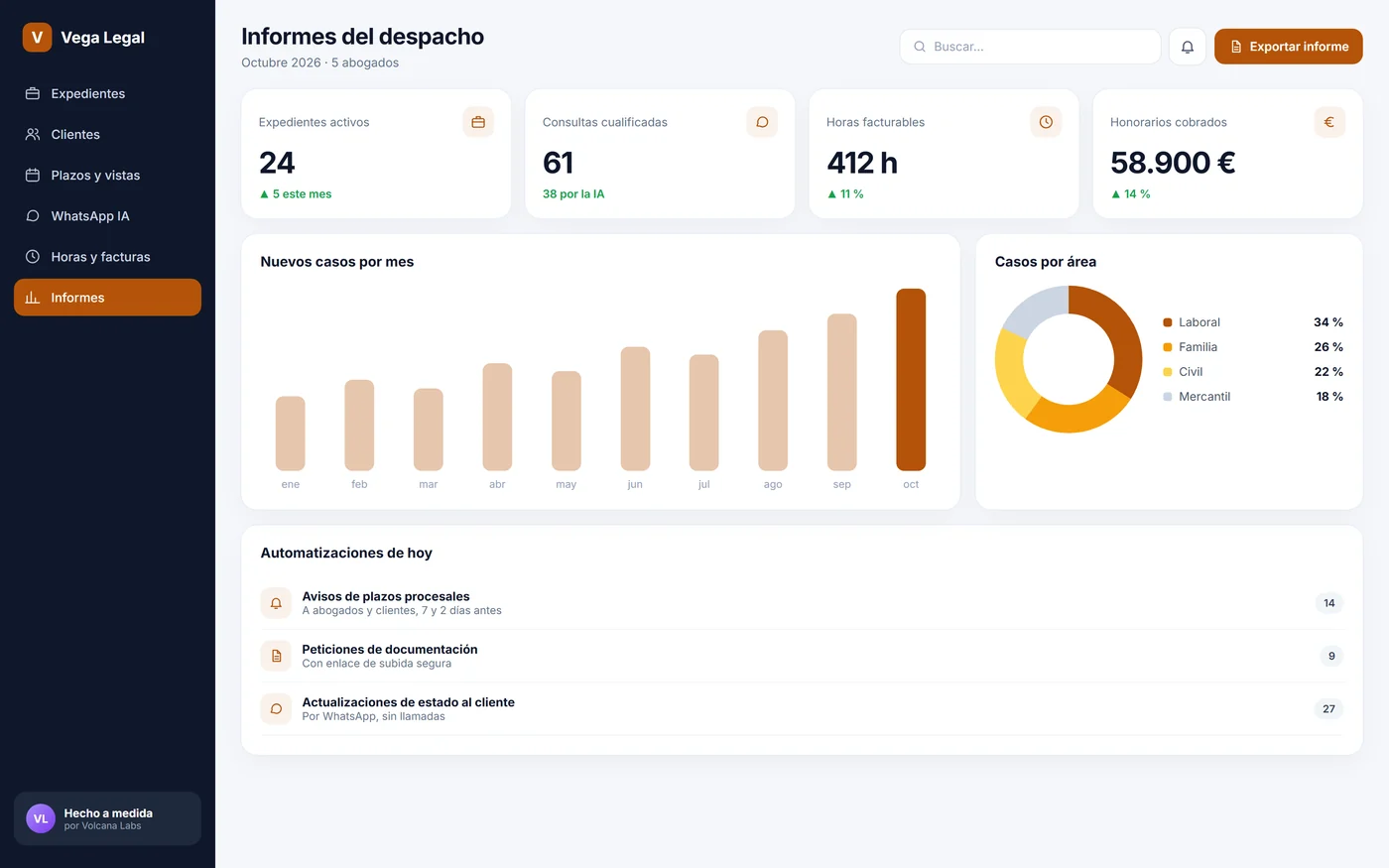The image size is (1389, 868).
Task: Click the 5 este mes indicator
Action: (x=296, y=193)
